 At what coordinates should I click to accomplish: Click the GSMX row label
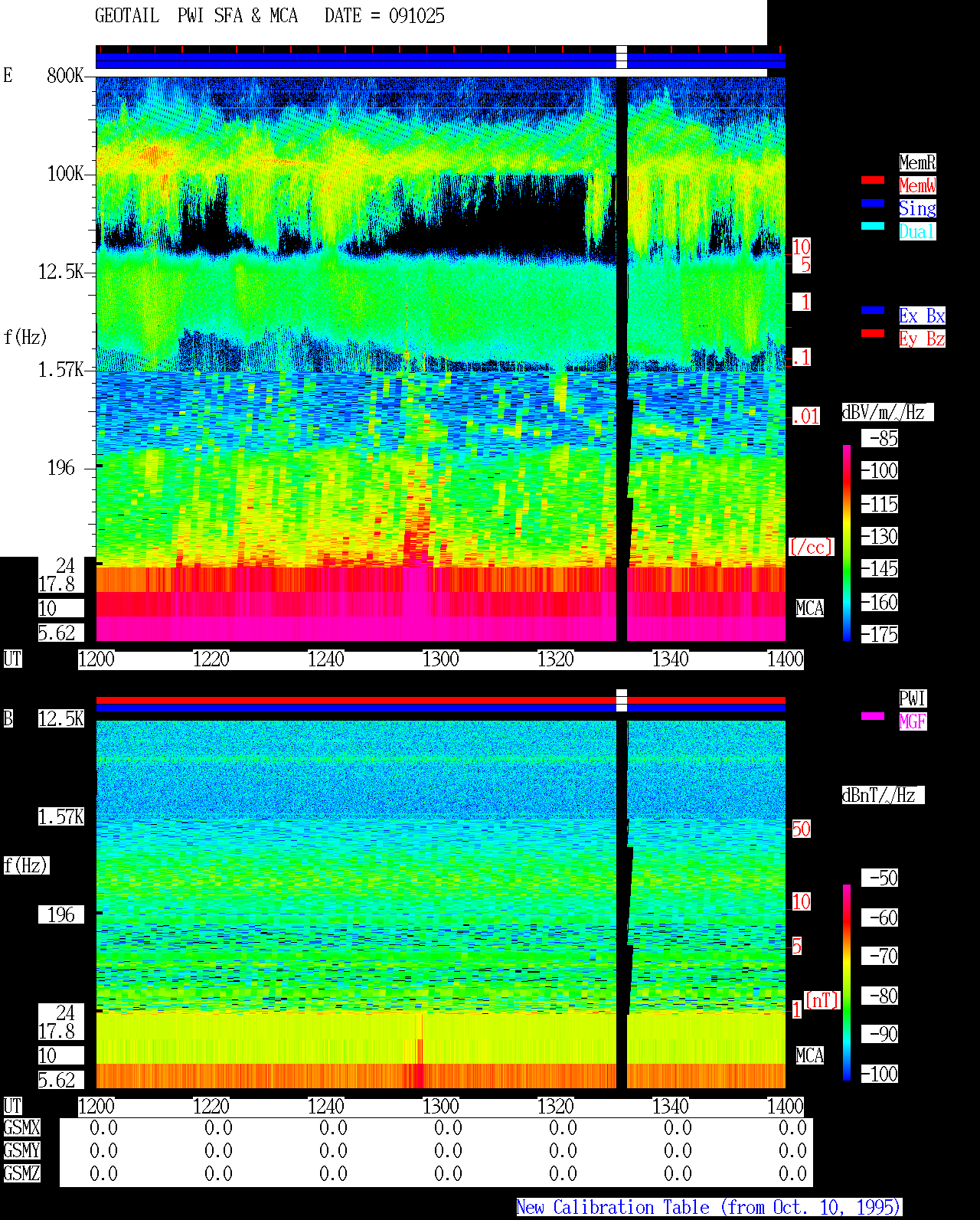click(21, 1127)
